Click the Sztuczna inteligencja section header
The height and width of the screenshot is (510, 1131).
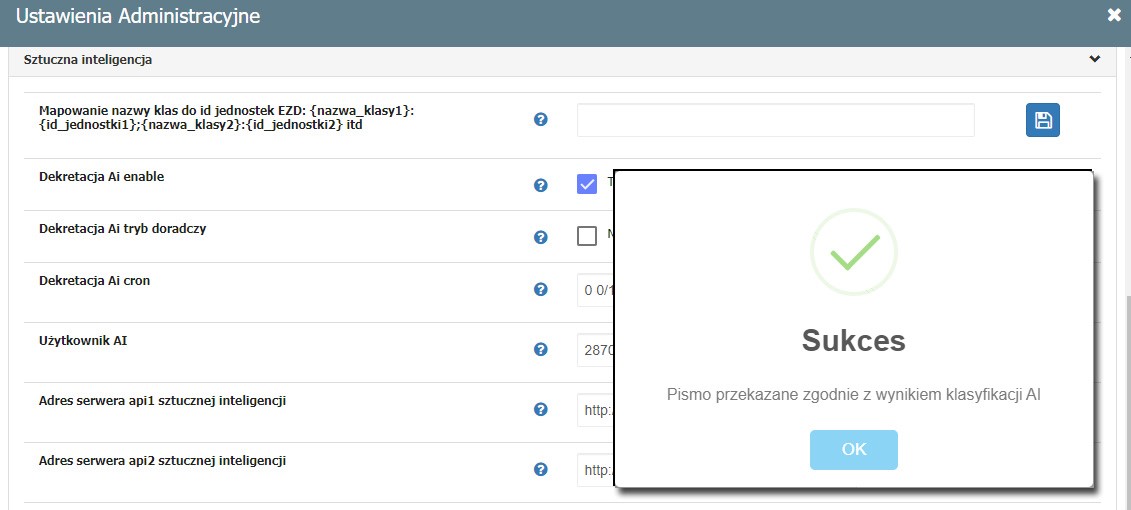[x=88, y=60]
